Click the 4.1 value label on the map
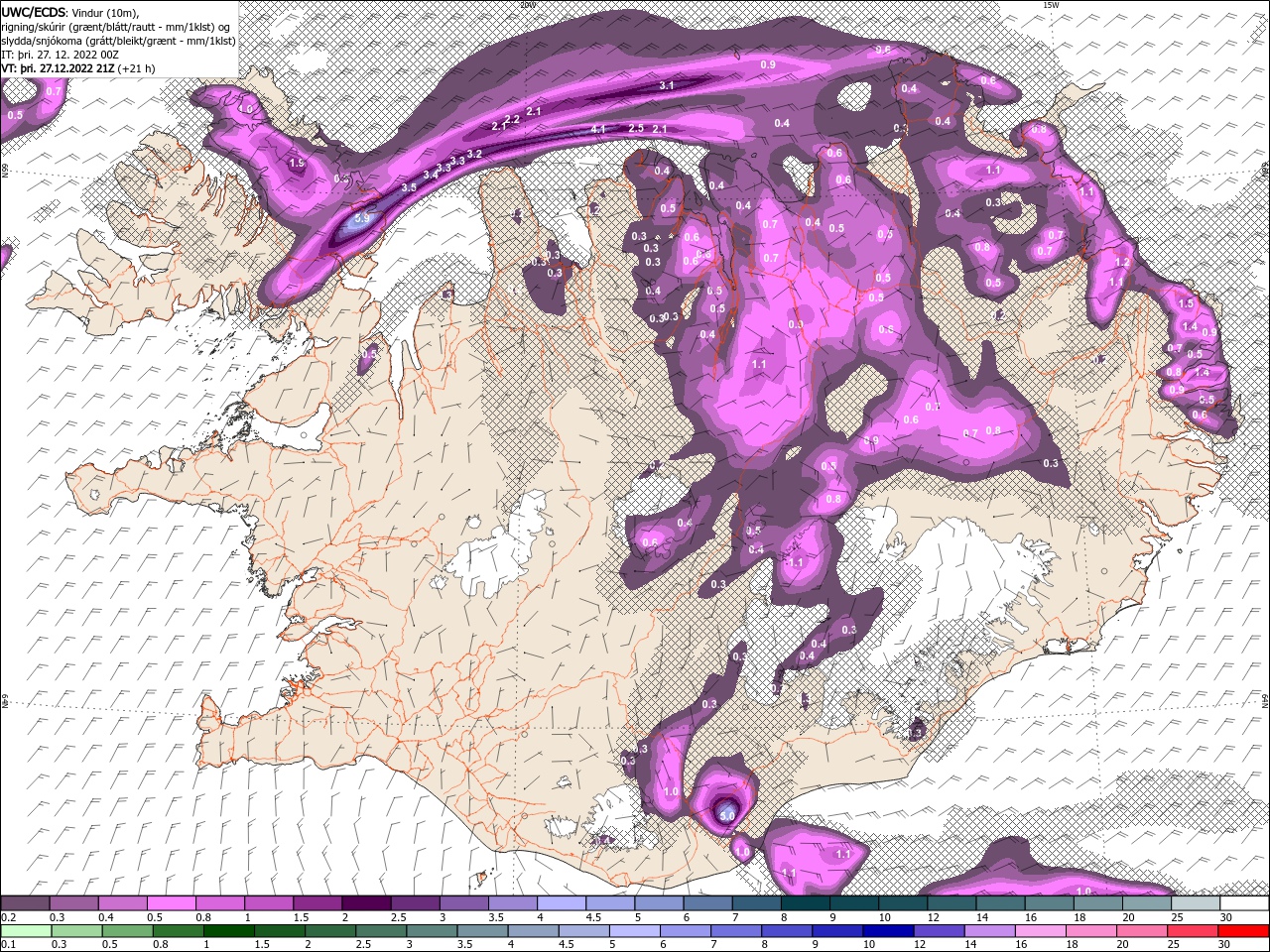This screenshot has height=952, width=1270. 598,129
